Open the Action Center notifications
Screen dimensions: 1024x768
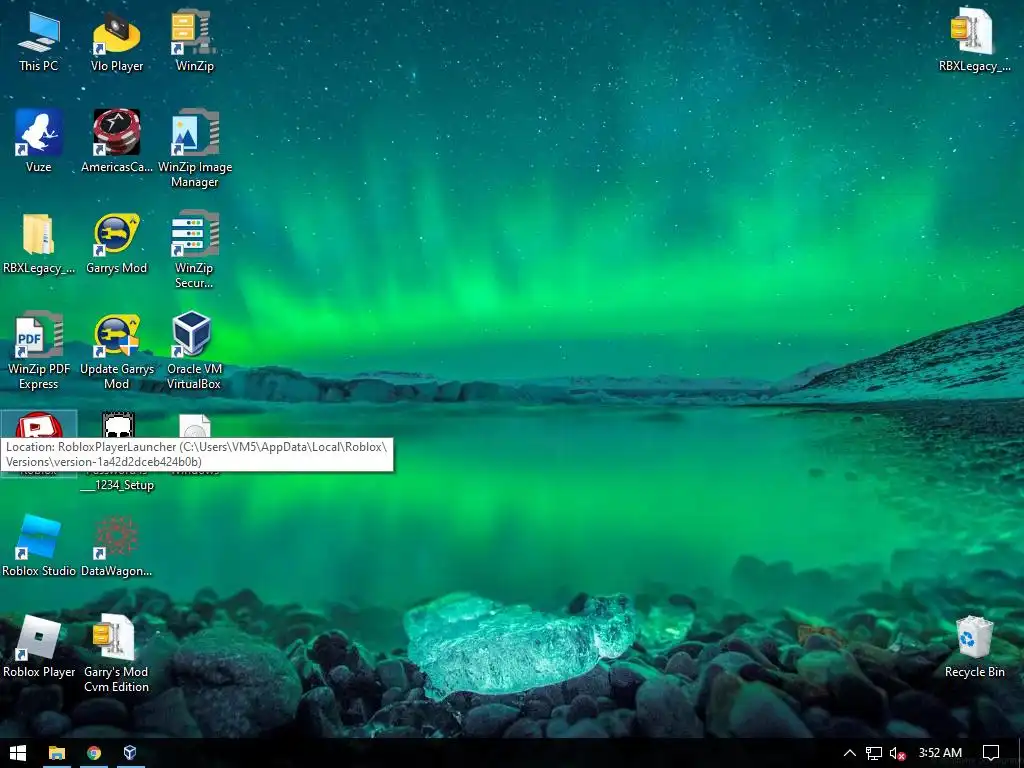(x=991, y=753)
